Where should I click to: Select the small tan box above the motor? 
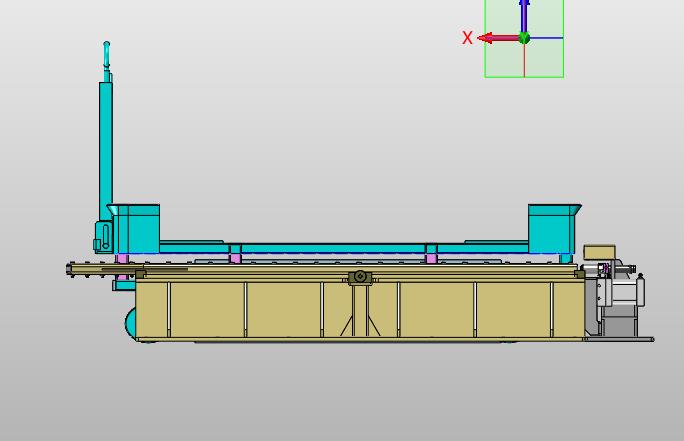pyautogui.click(x=599, y=253)
